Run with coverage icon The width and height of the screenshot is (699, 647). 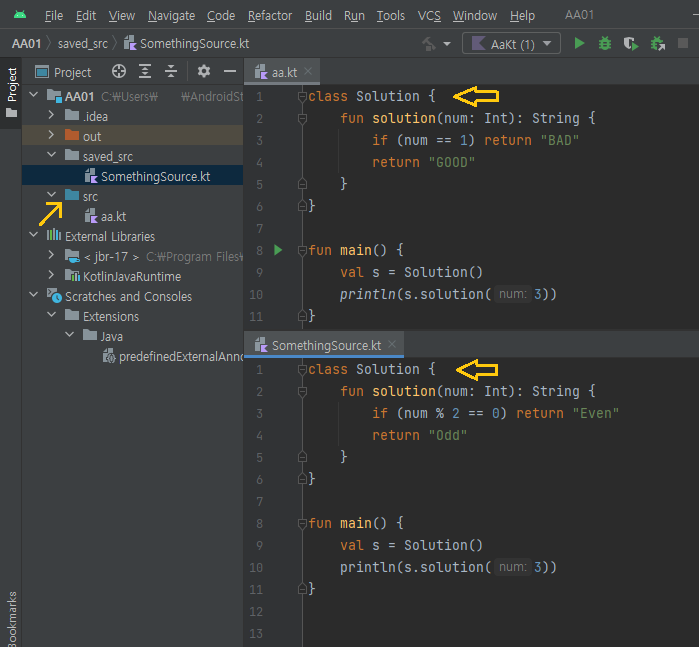click(631, 44)
